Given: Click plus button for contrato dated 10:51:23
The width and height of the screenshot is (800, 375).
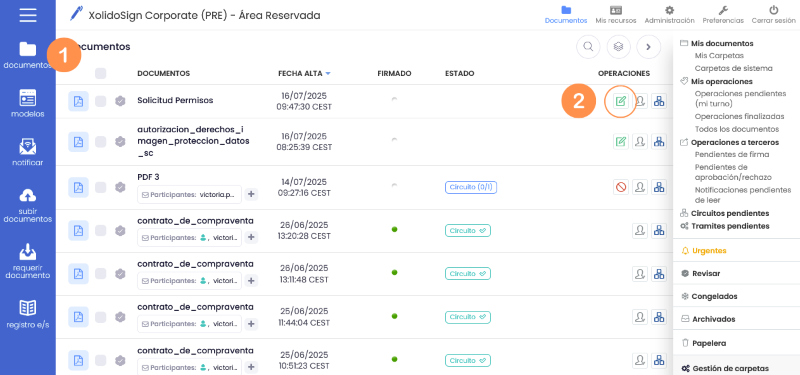Looking at the screenshot, I should coord(251,367).
